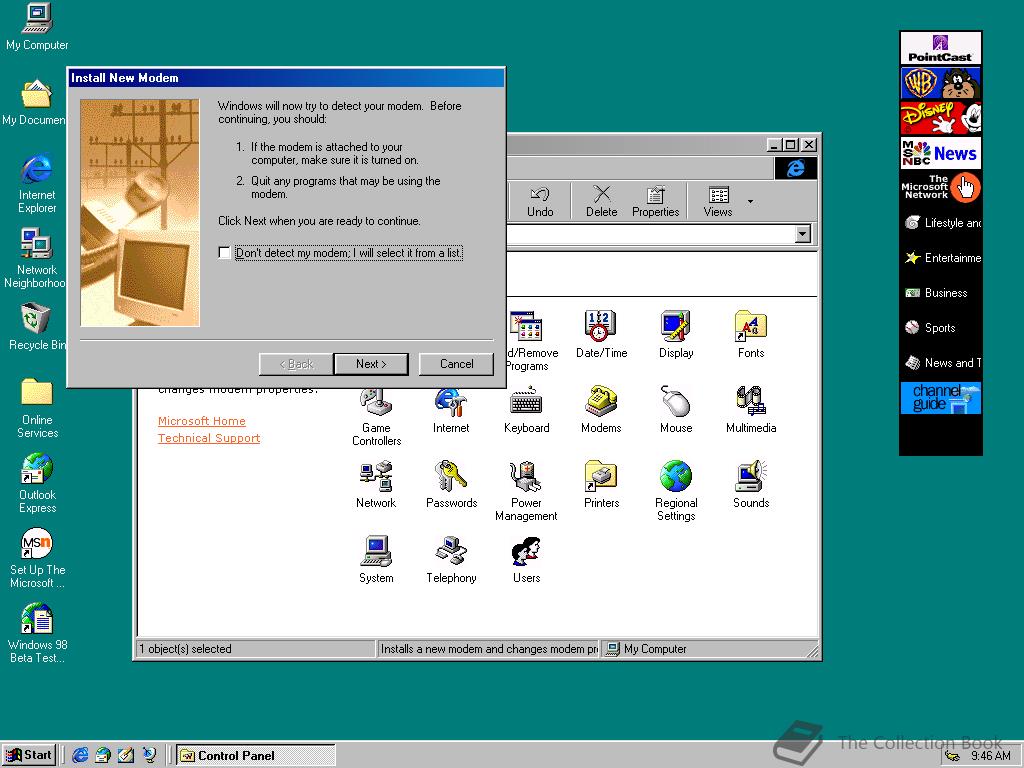The height and width of the screenshot is (768, 1024).
Task: Check Don't detect my modem checkbox
Action: point(225,253)
